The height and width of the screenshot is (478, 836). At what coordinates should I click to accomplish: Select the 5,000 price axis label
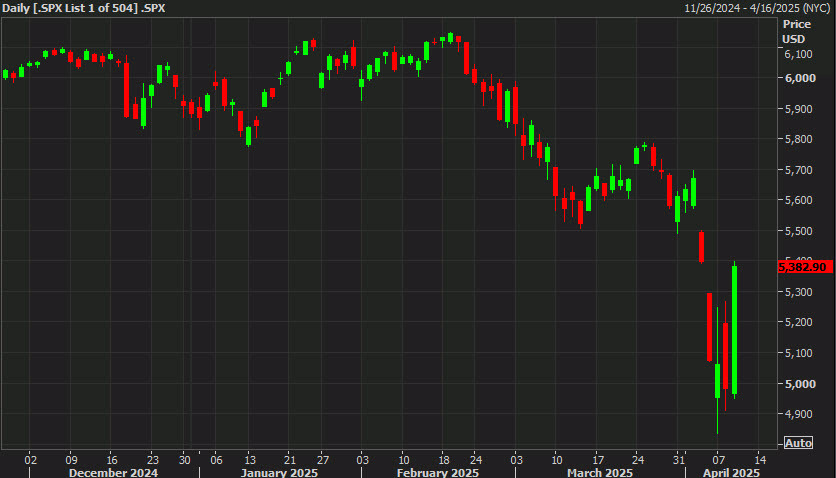(x=800, y=384)
